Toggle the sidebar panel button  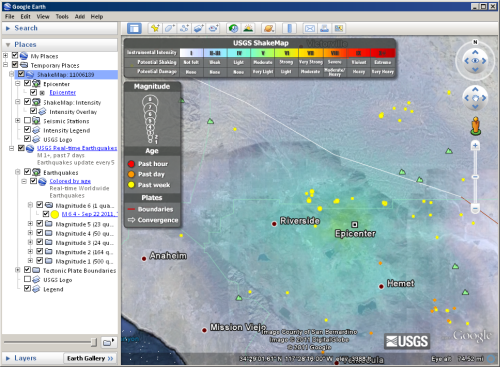coord(134,28)
